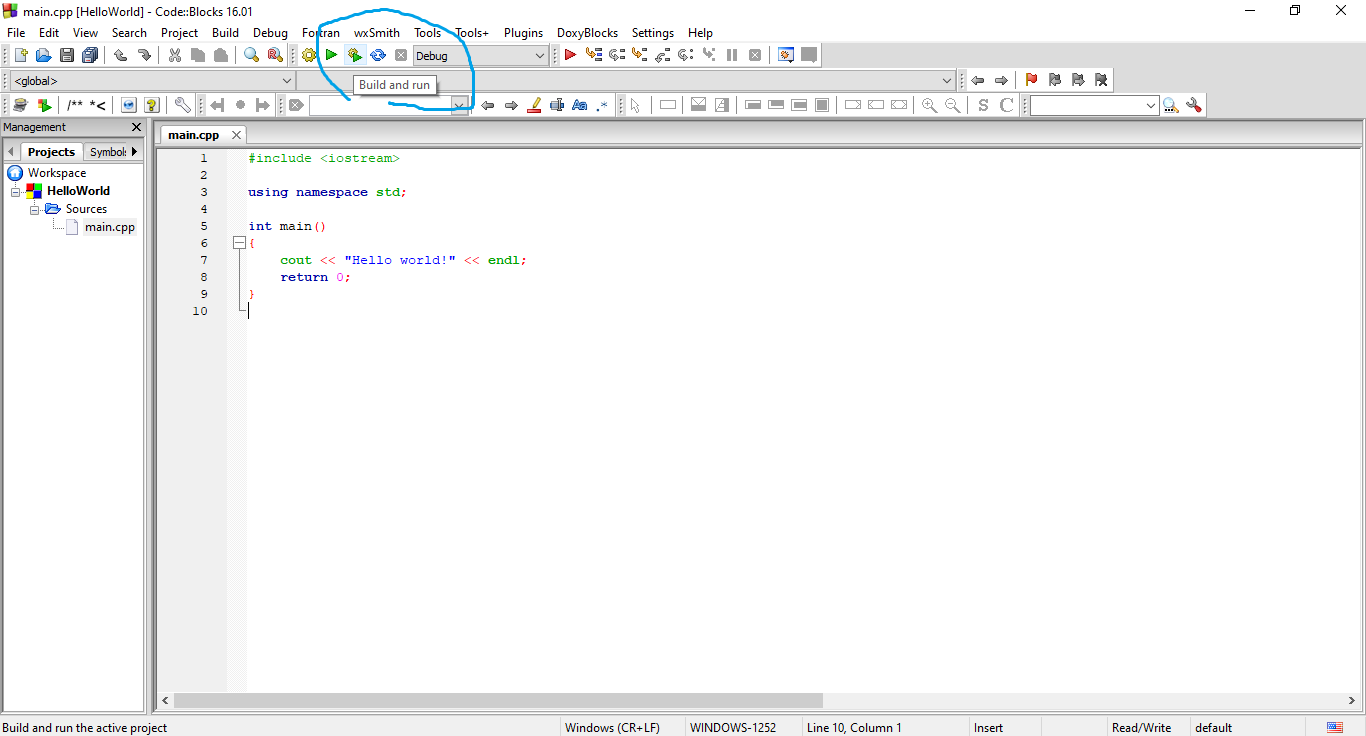Click the green Run arrow icon
1366x736 pixels.
(331, 55)
